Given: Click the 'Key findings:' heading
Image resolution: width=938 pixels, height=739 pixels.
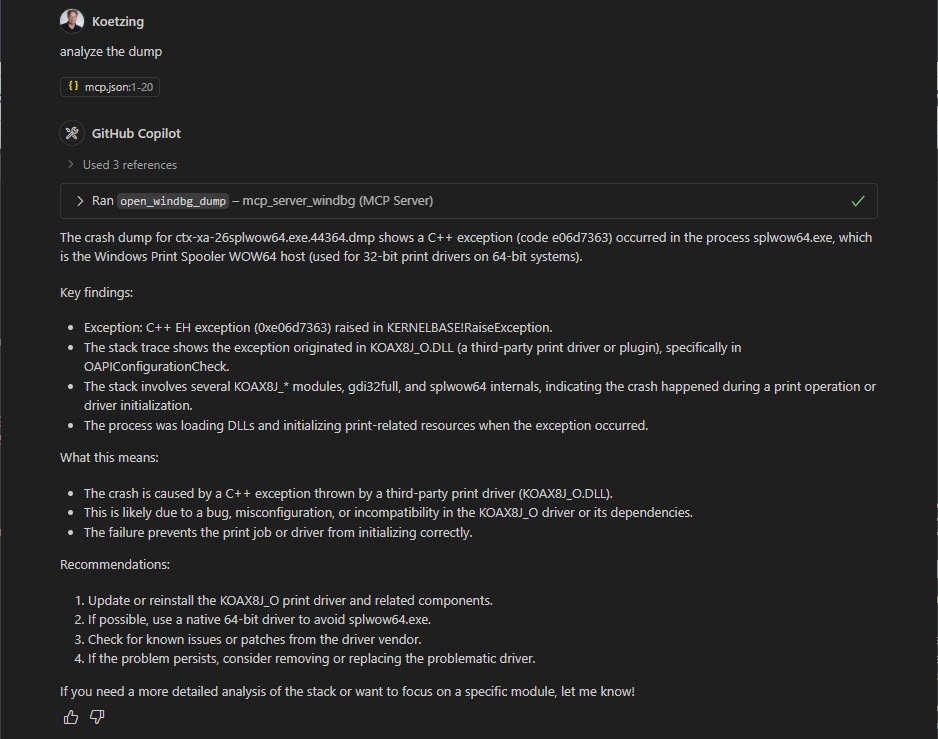Looking at the screenshot, I should pos(96,293).
